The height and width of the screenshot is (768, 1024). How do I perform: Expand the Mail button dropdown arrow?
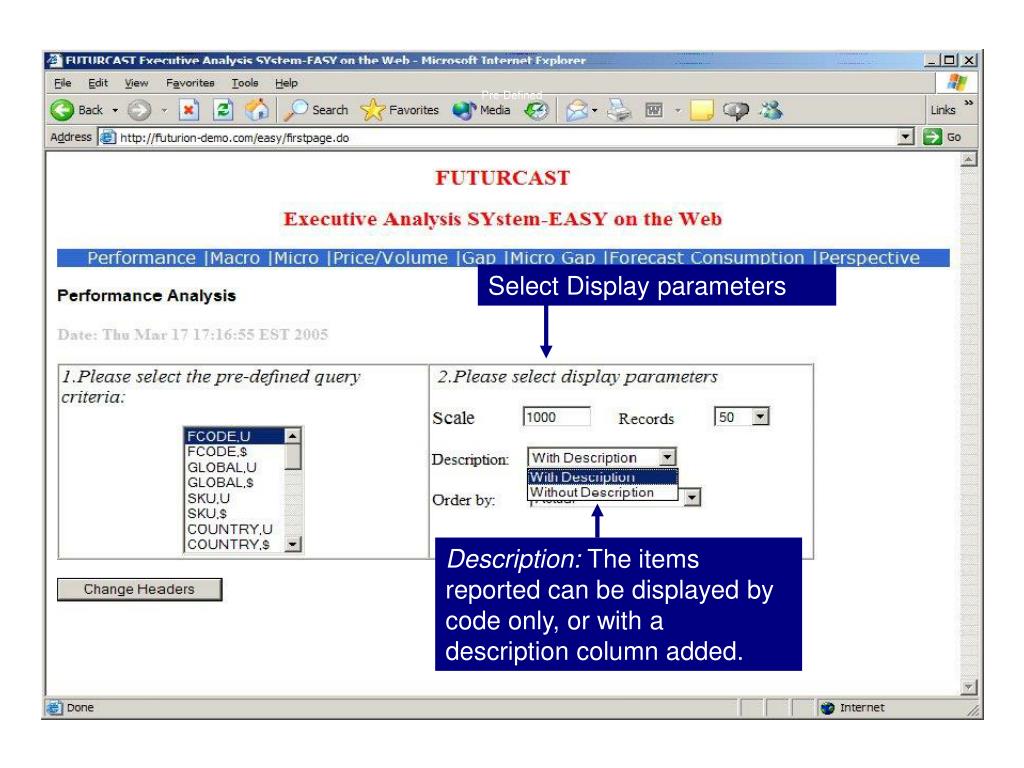pos(594,110)
